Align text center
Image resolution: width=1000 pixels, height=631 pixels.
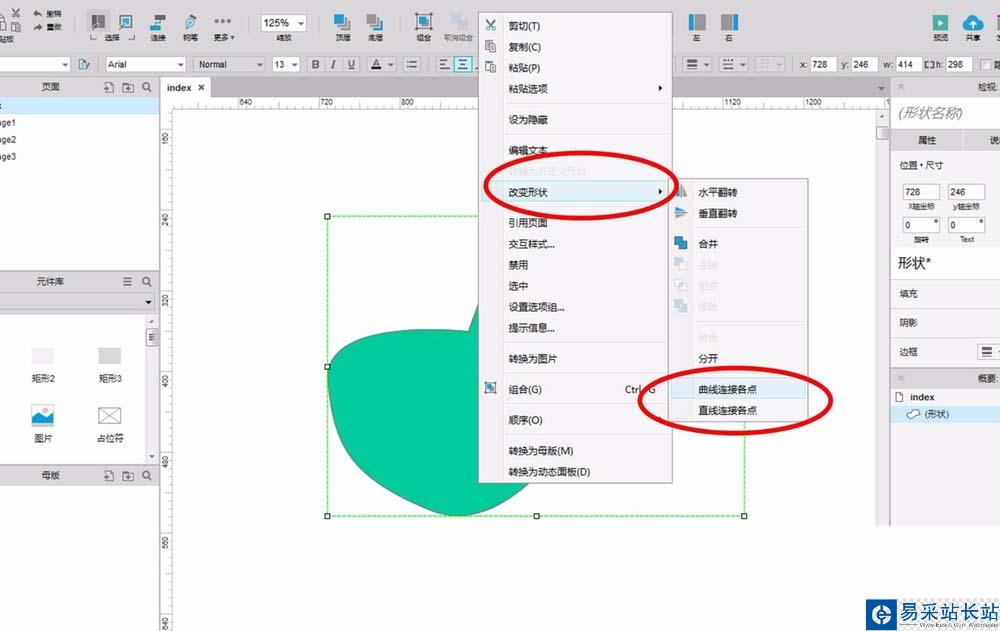[x=463, y=64]
